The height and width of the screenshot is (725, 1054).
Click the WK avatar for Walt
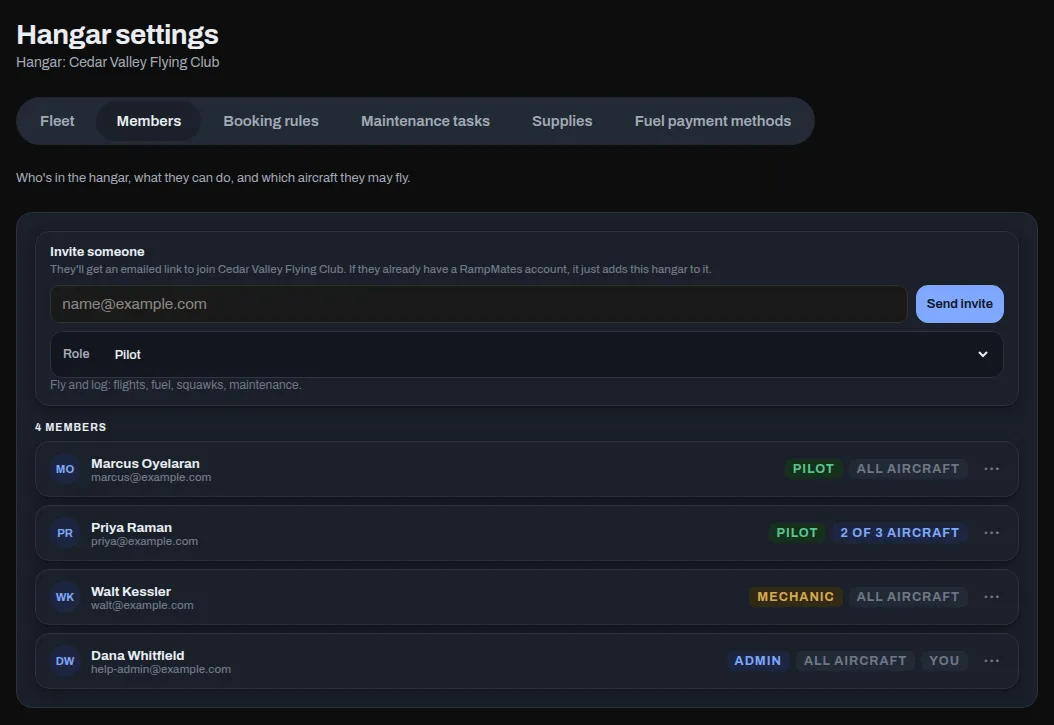(65, 597)
